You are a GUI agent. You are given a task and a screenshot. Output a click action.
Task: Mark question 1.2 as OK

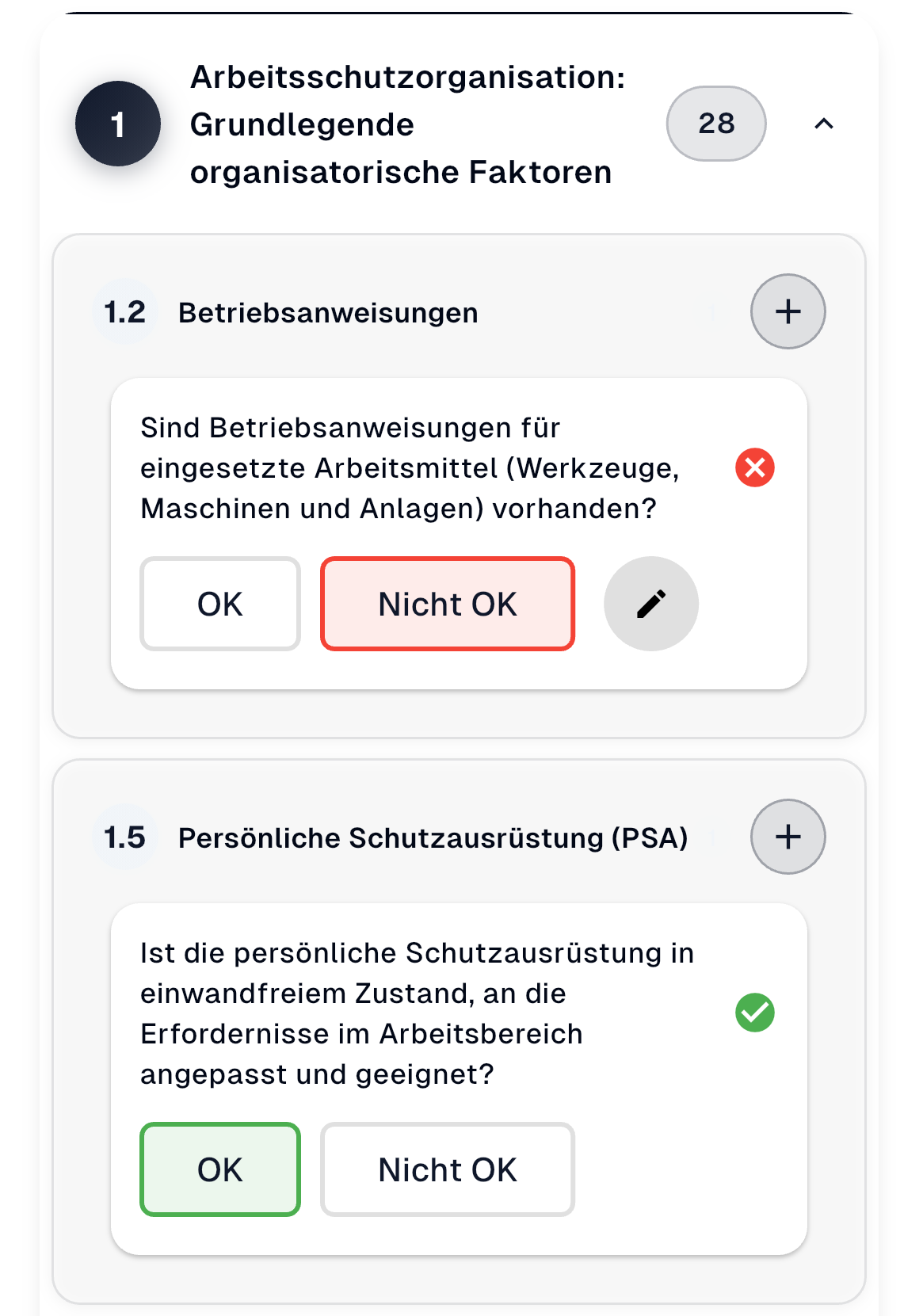(220, 604)
